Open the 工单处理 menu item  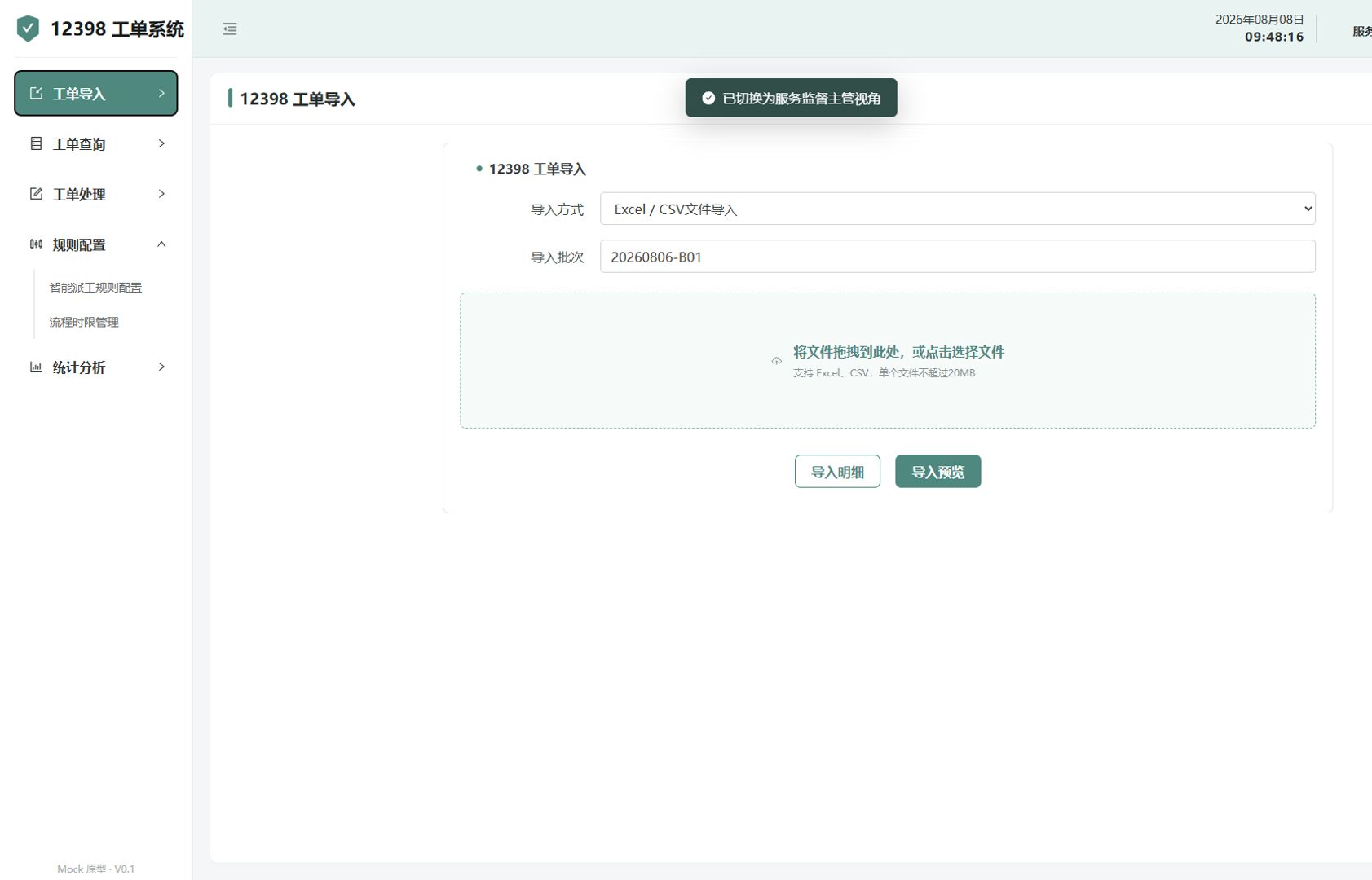click(x=96, y=194)
